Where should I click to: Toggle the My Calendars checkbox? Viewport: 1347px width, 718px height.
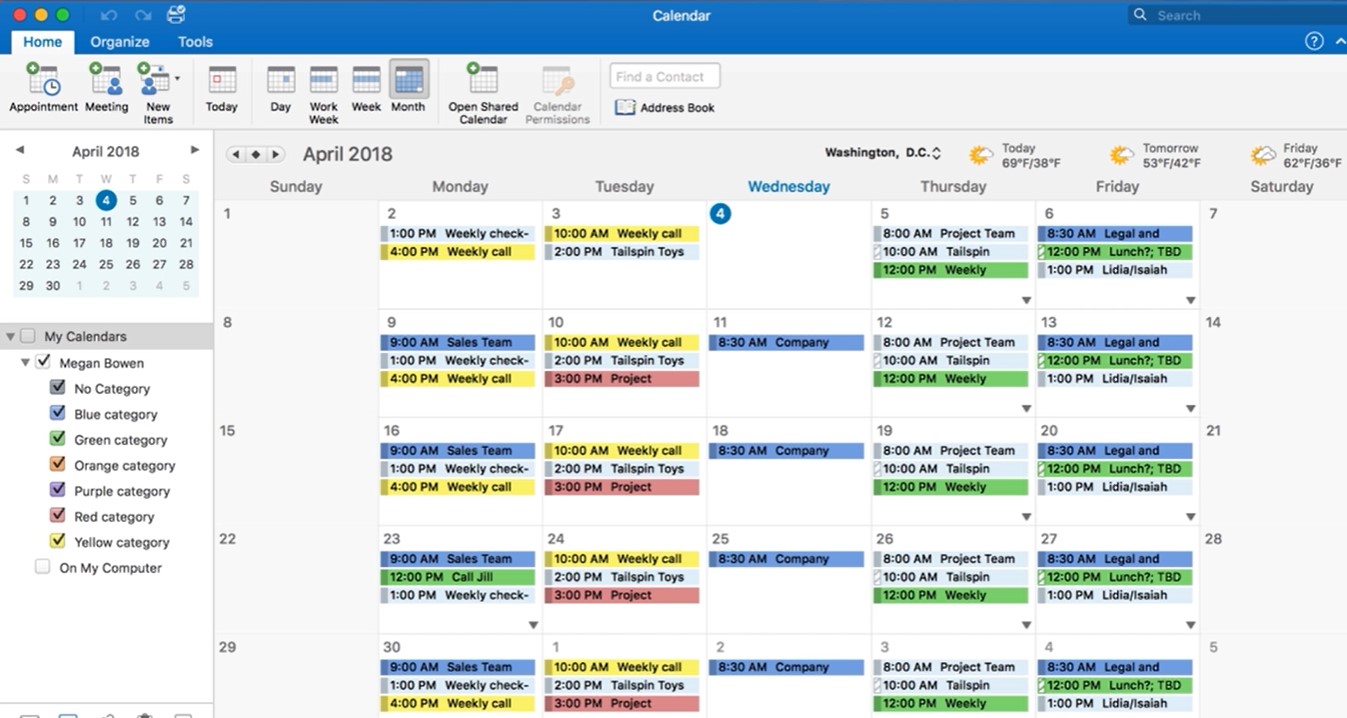[27, 336]
